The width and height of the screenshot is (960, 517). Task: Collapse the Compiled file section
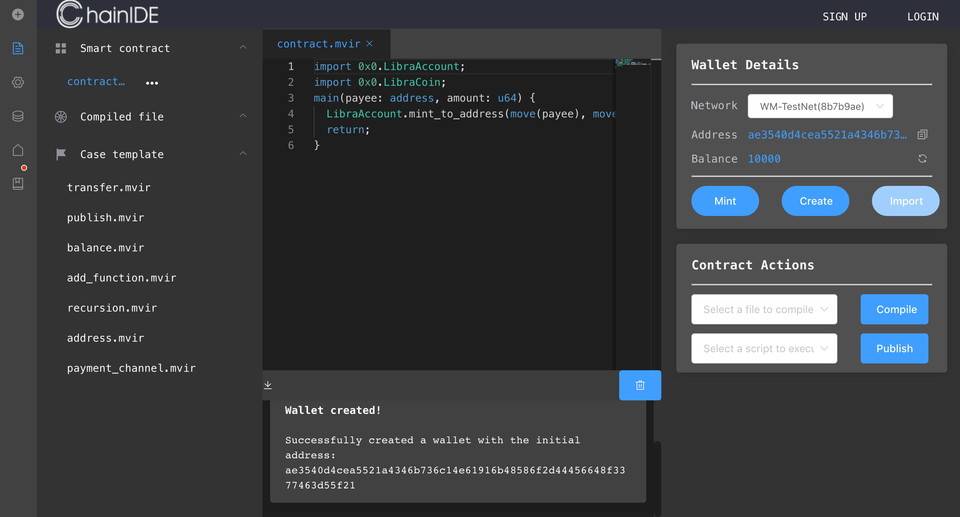click(243, 116)
